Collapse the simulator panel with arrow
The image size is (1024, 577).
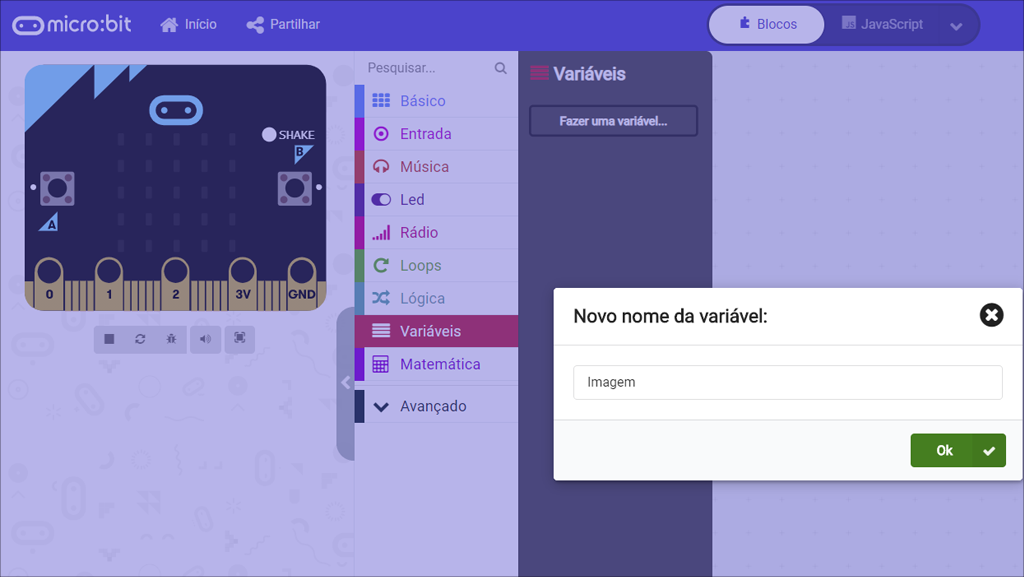coord(345,383)
